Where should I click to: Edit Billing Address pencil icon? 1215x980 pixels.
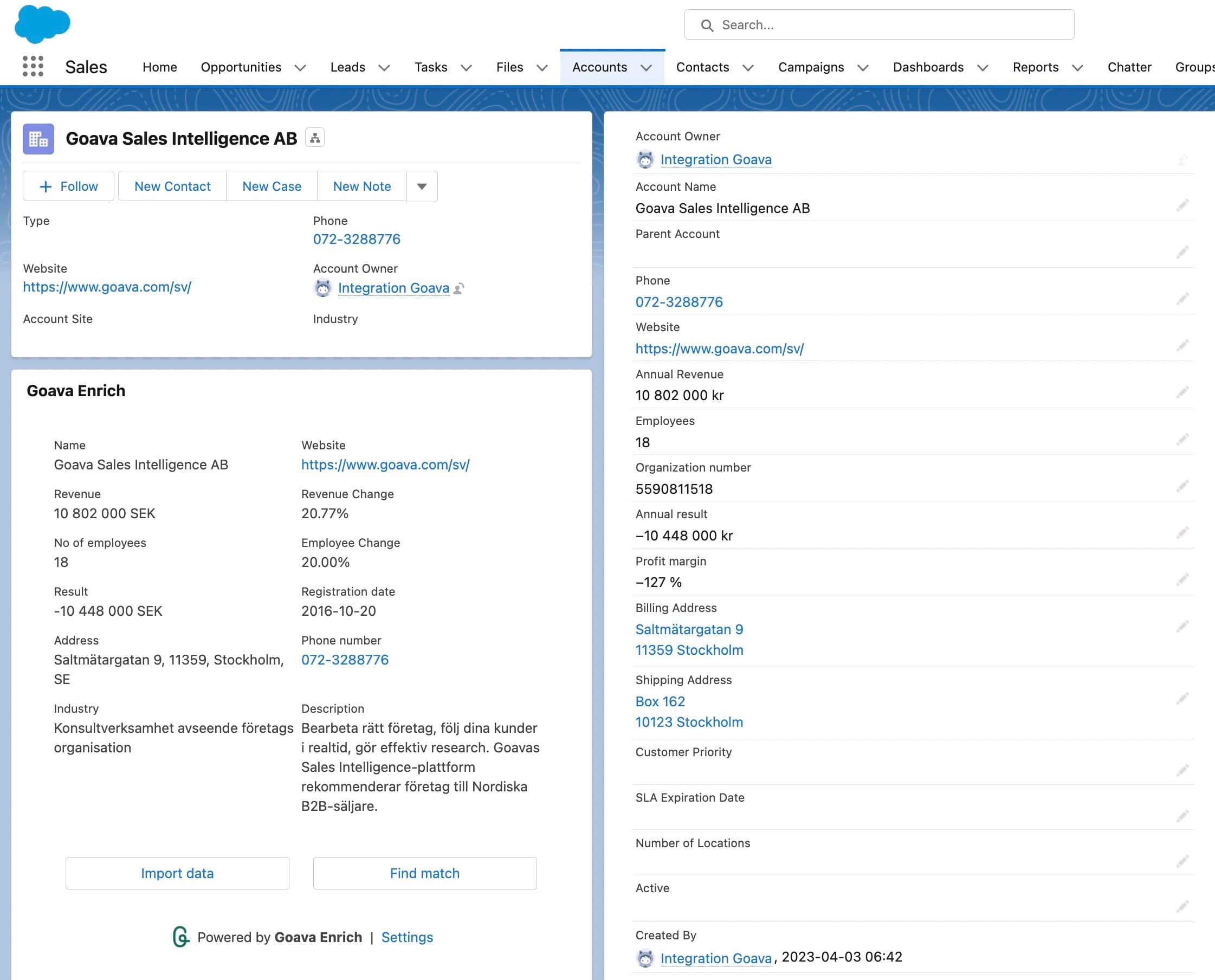tap(1182, 627)
